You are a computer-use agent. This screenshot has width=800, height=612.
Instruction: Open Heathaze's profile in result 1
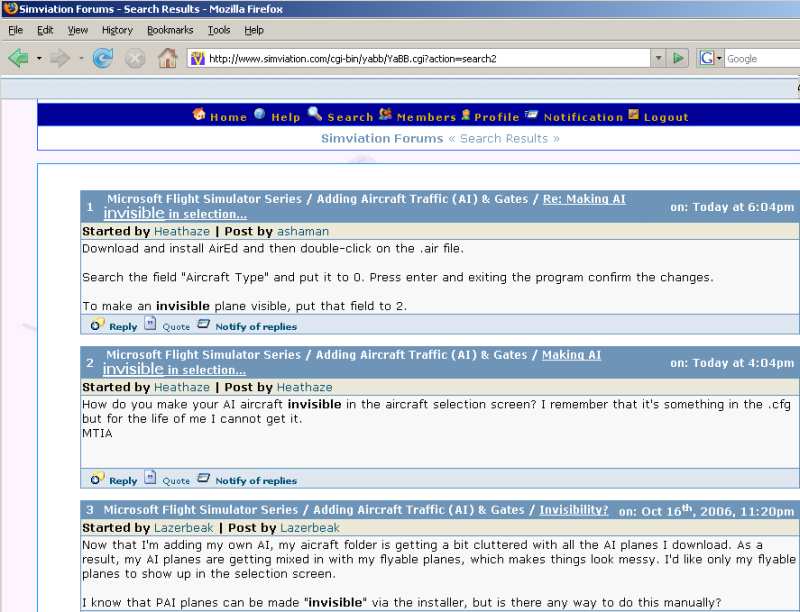182,232
